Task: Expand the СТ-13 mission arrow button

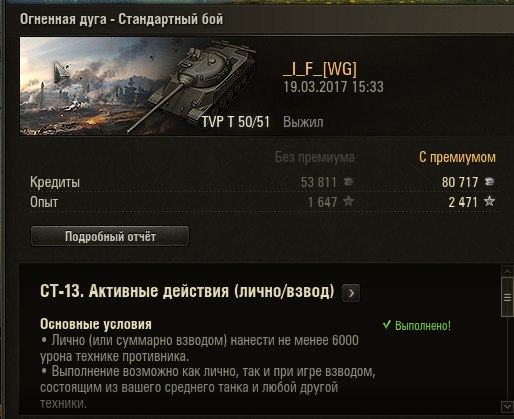Action: coord(351,293)
